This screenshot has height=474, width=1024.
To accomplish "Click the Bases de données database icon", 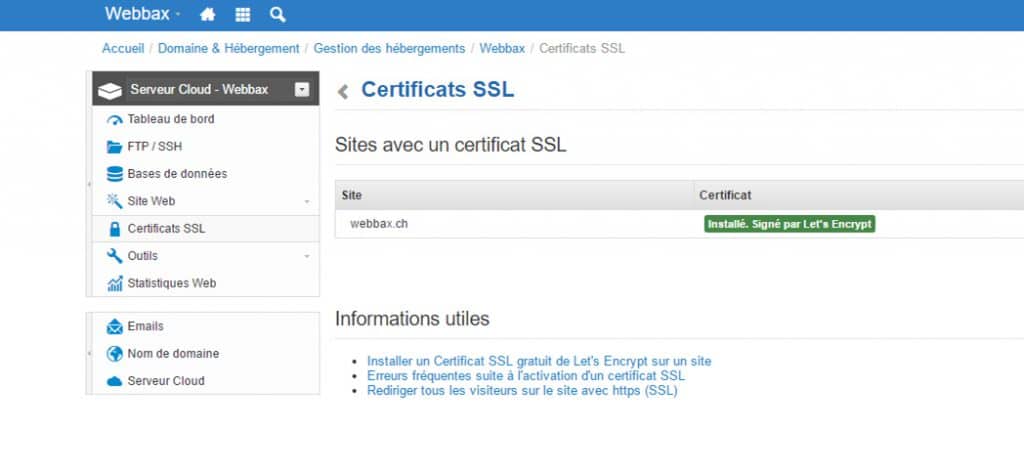I will pyautogui.click(x=115, y=174).
